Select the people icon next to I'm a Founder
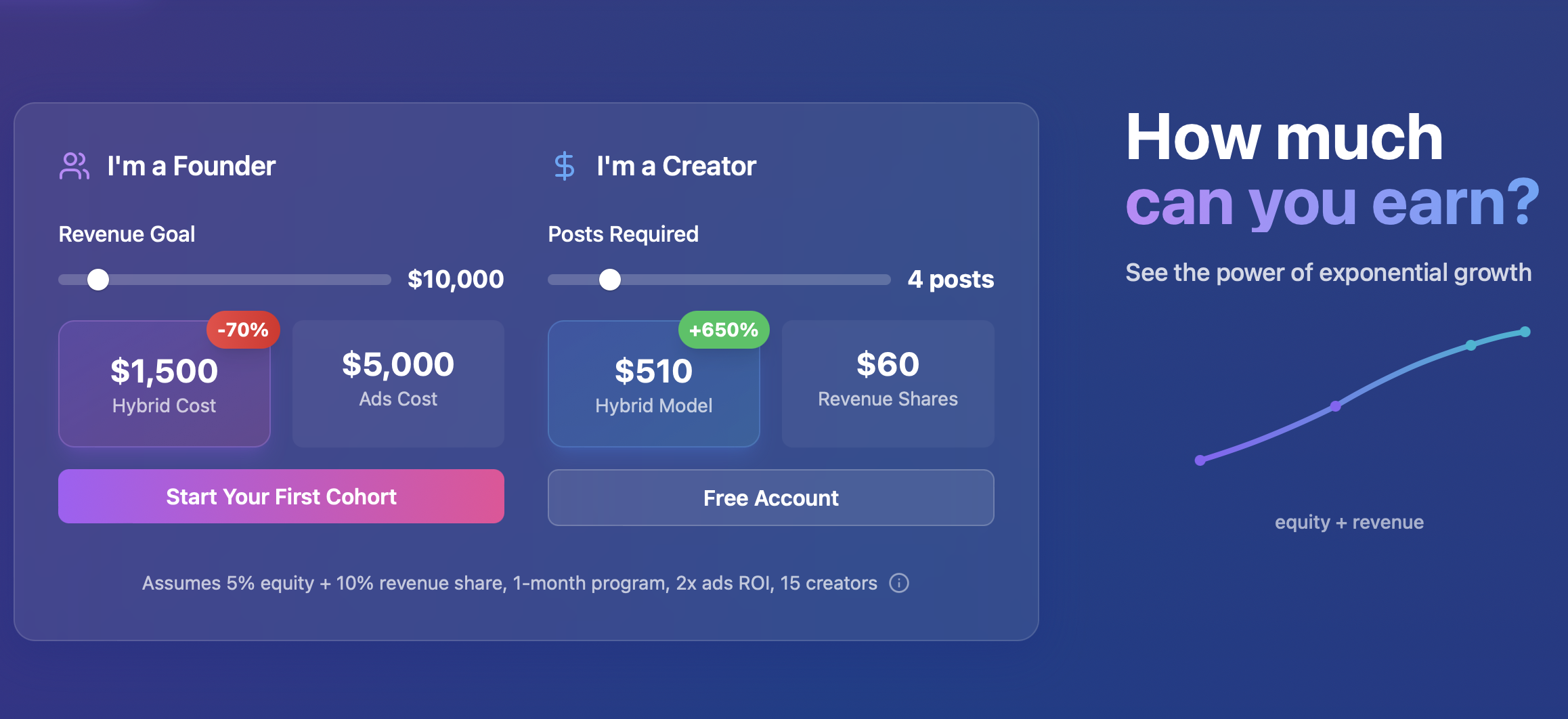 [x=74, y=165]
